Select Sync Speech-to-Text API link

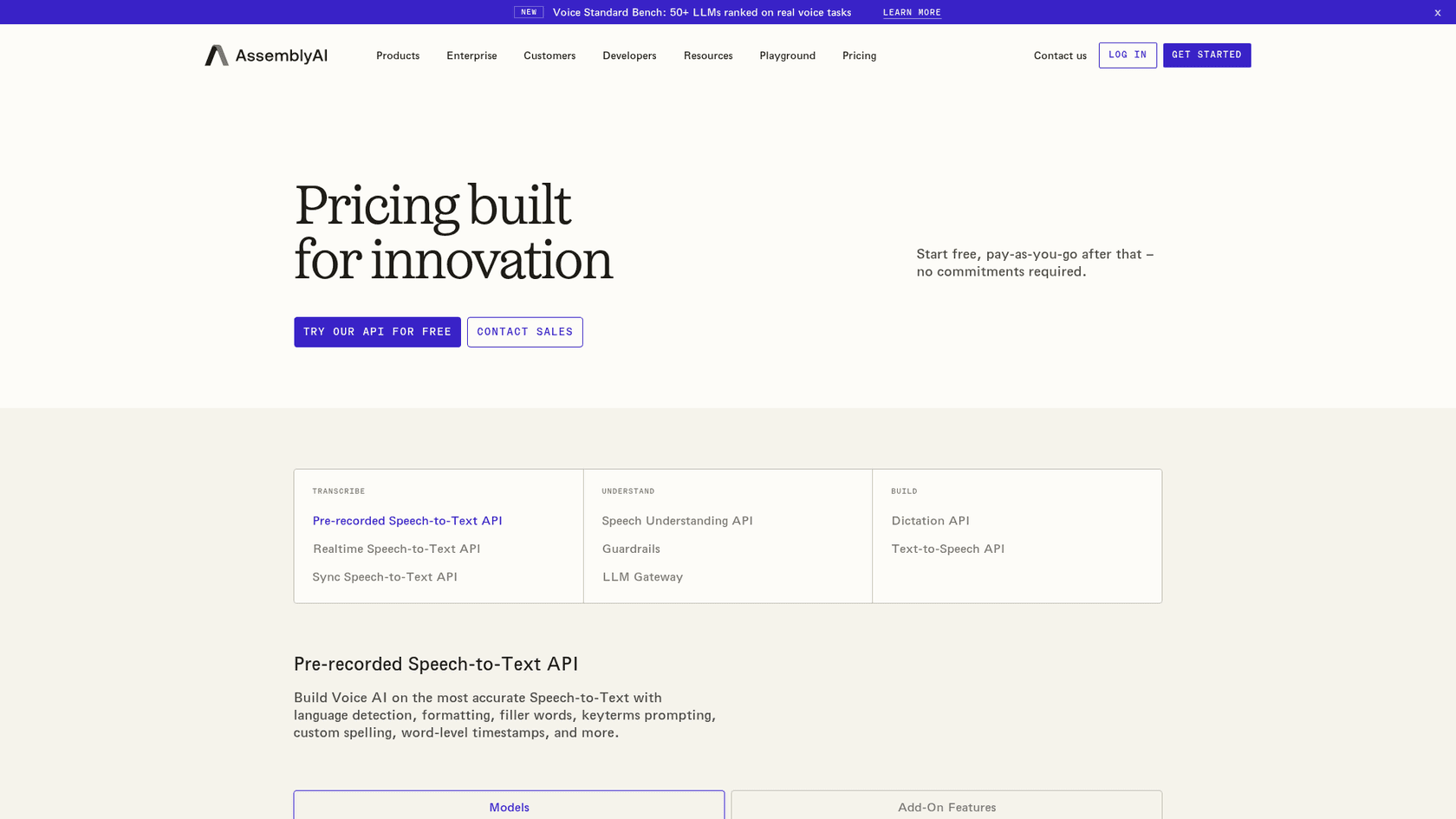385,577
